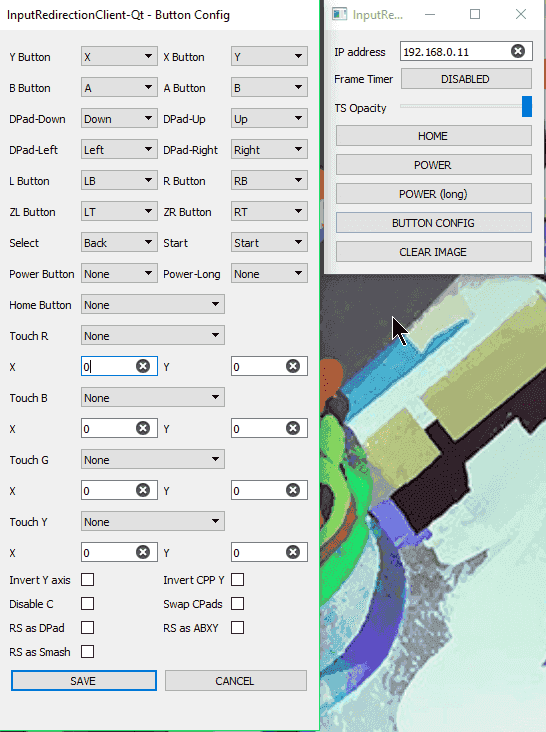Viewport: 546px width, 732px height.
Task: Minimize the InputRedirection main window
Action: (x=430, y=14)
